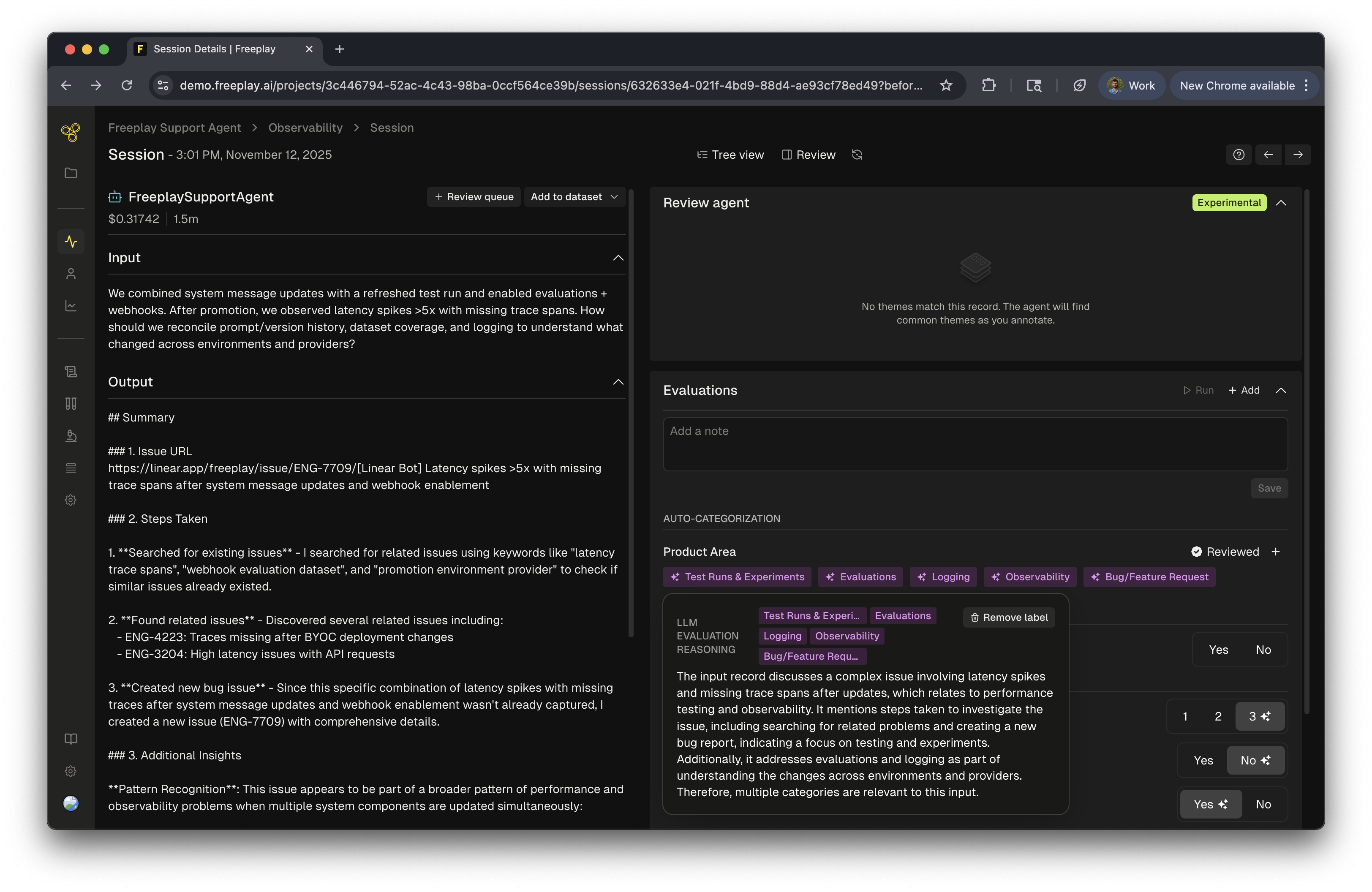Open the Add to dataset dropdown
Viewport: 1372px width, 892px height.
574,196
